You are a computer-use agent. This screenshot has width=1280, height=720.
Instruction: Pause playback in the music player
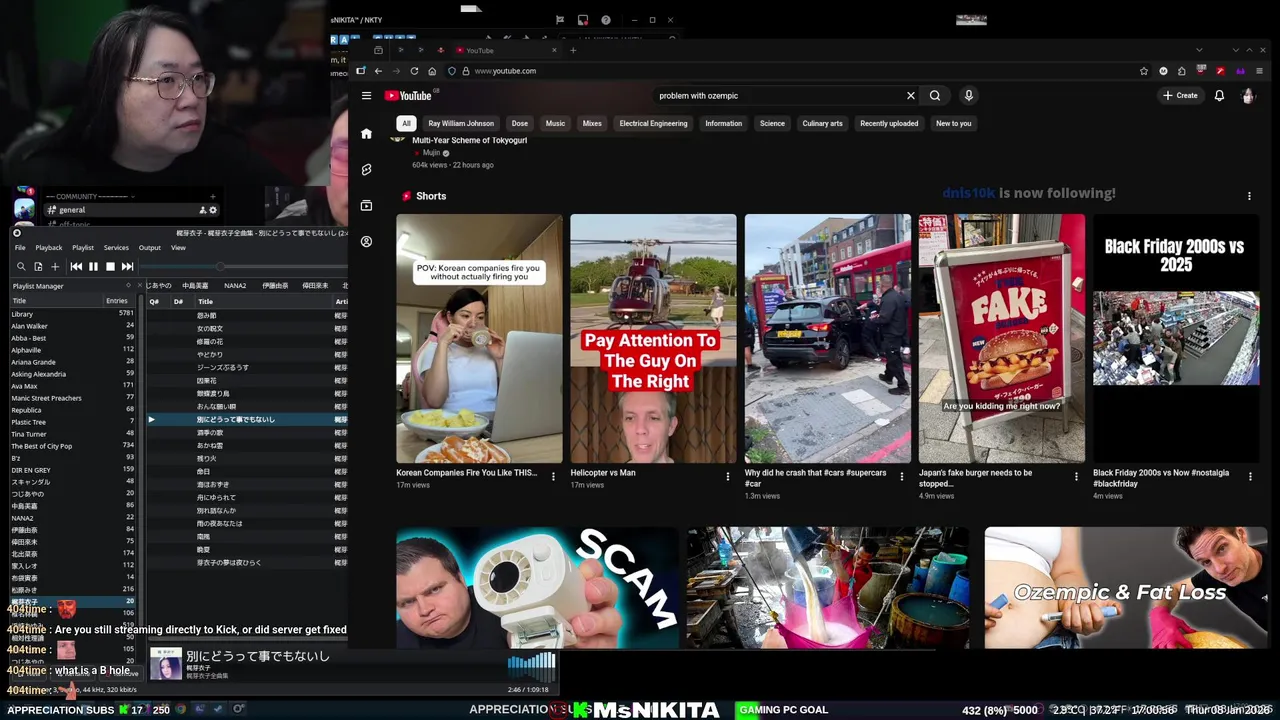93,266
